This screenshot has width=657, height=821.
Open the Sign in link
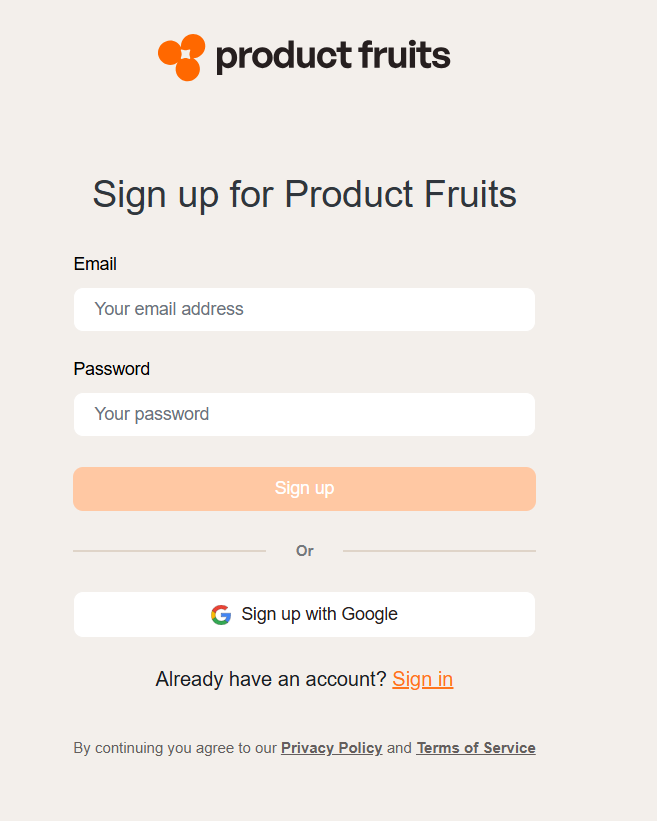pos(422,680)
